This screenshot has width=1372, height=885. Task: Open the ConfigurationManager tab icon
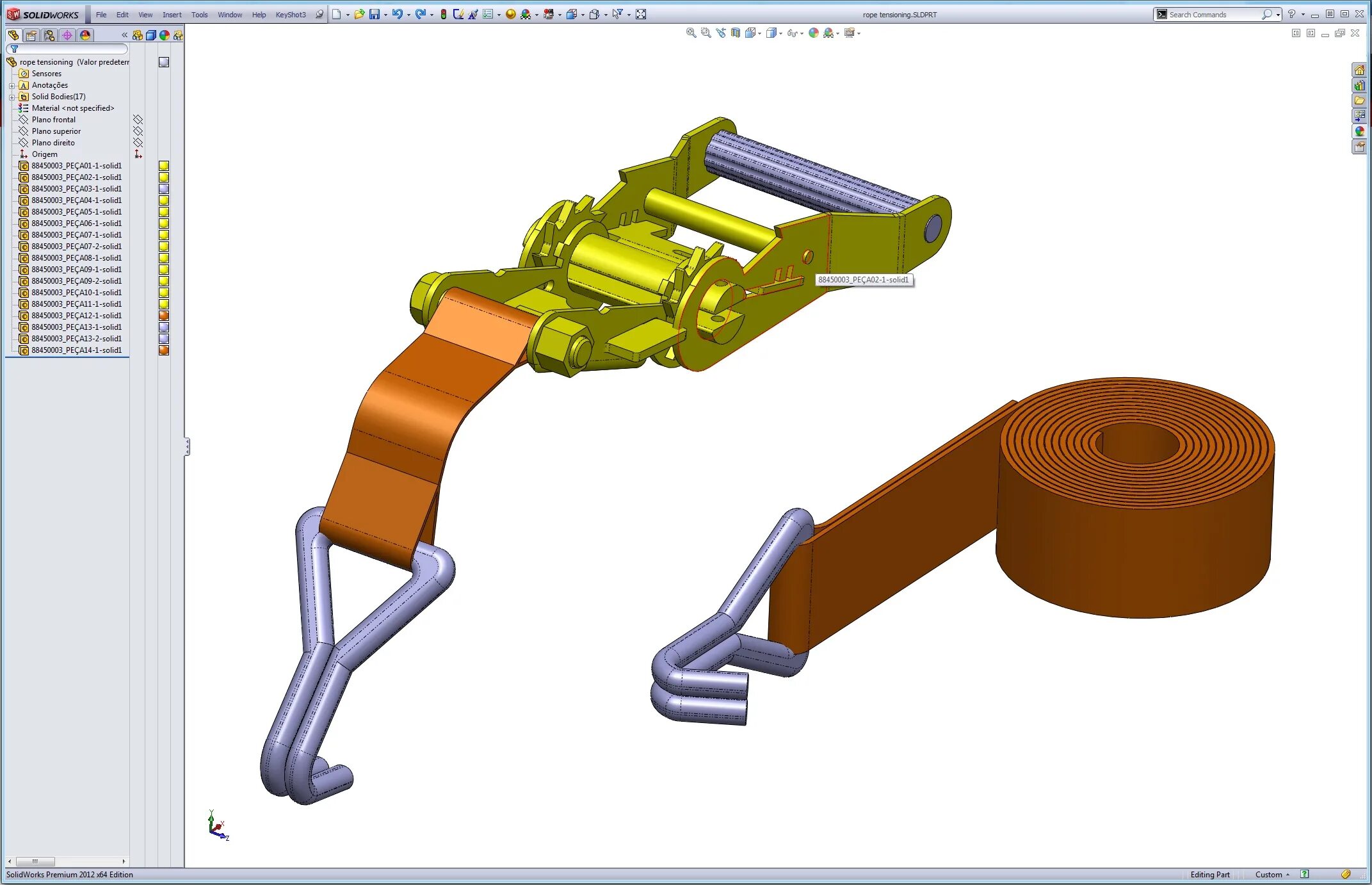[x=49, y=35]
